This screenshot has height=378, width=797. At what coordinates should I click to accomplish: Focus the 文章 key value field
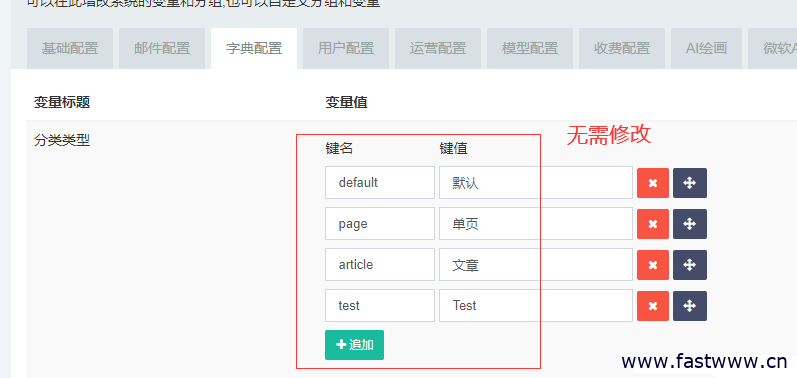tap(536, 265)
